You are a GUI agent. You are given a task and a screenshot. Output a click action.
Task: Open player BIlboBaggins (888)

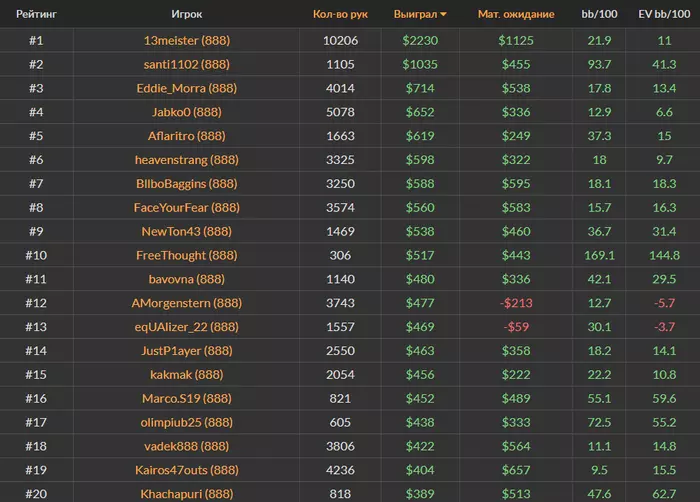[x=187, y=184]
